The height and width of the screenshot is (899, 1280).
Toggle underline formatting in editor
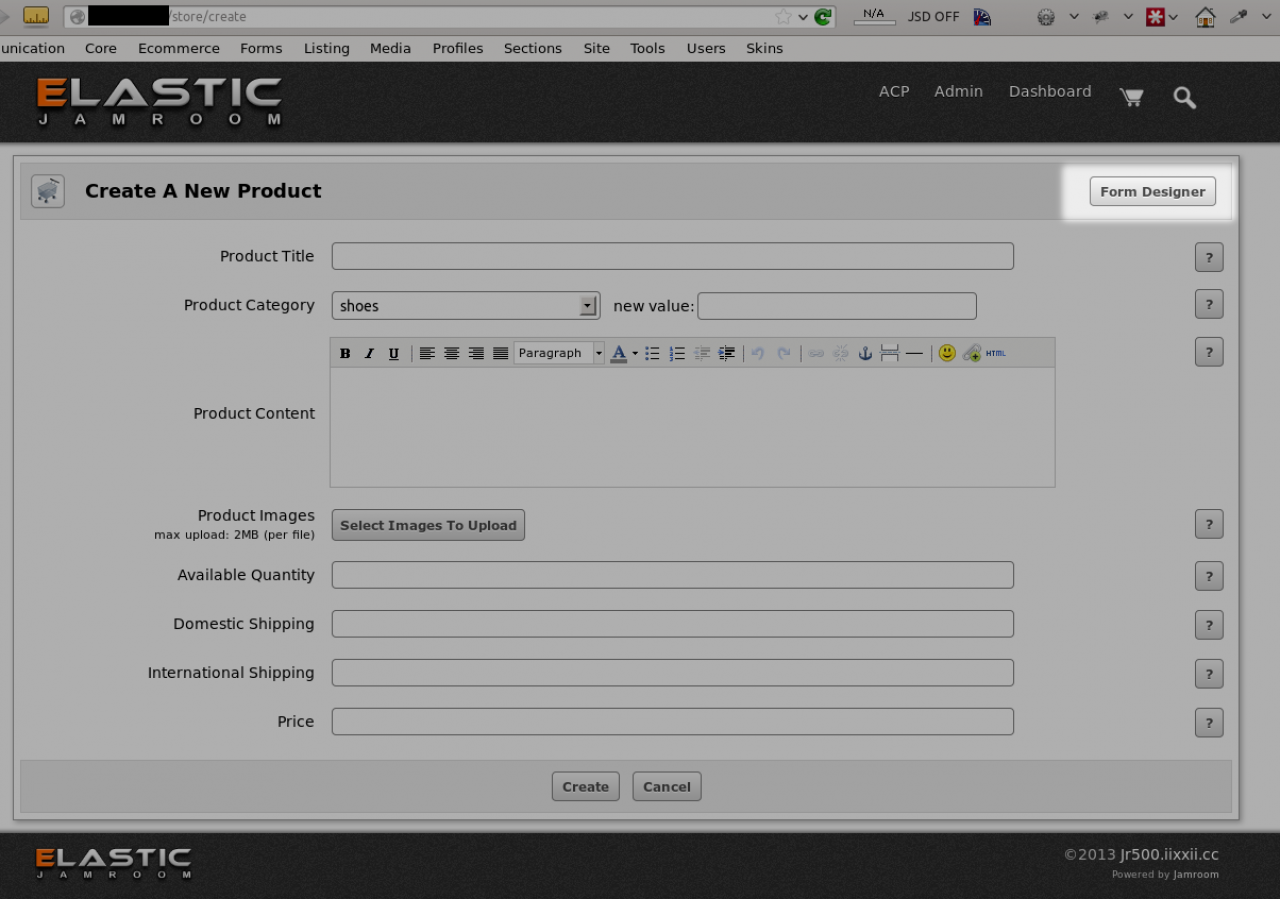[394, 353]
